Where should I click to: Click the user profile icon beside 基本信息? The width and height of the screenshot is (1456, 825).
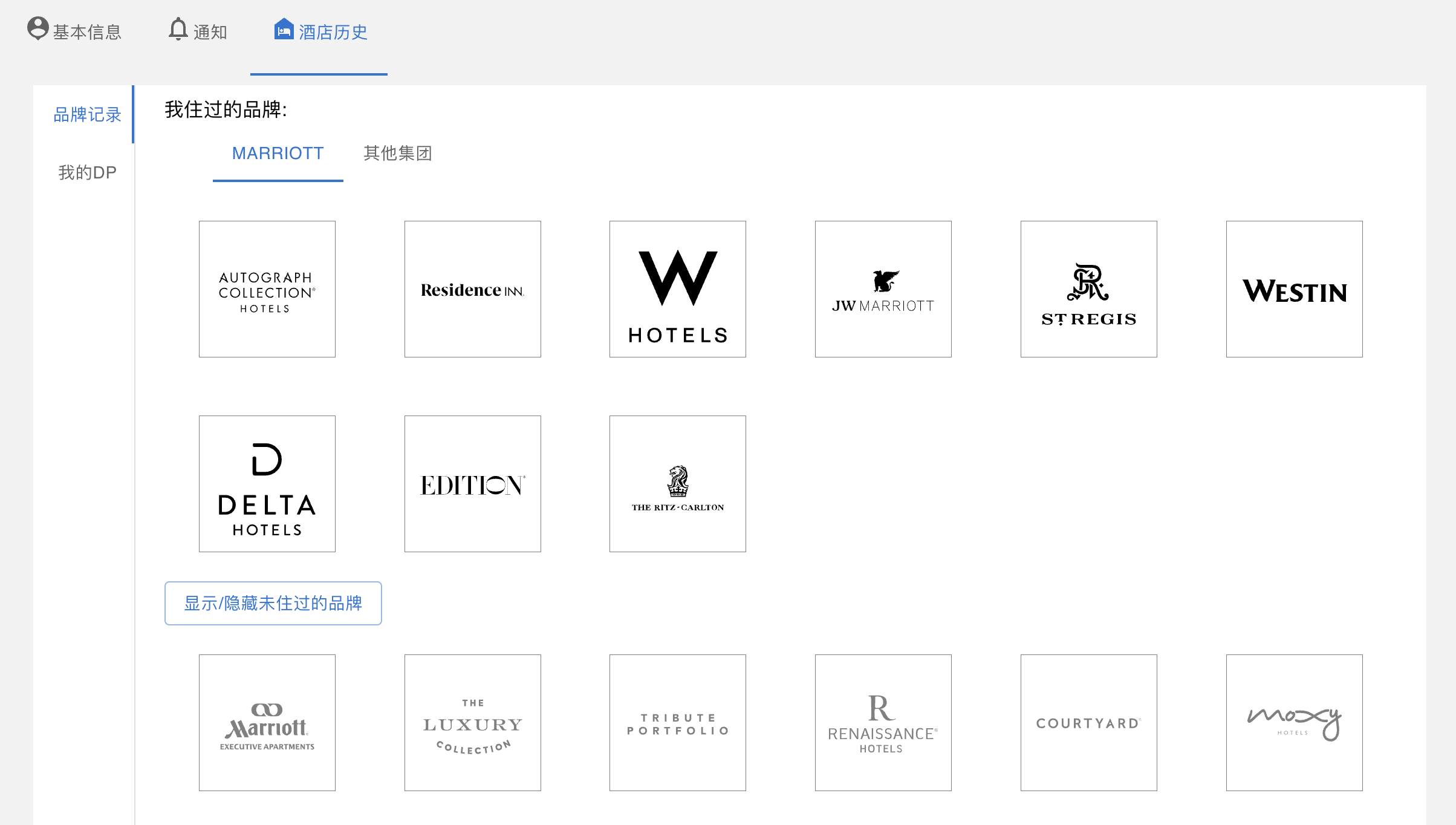click(37, 28)
